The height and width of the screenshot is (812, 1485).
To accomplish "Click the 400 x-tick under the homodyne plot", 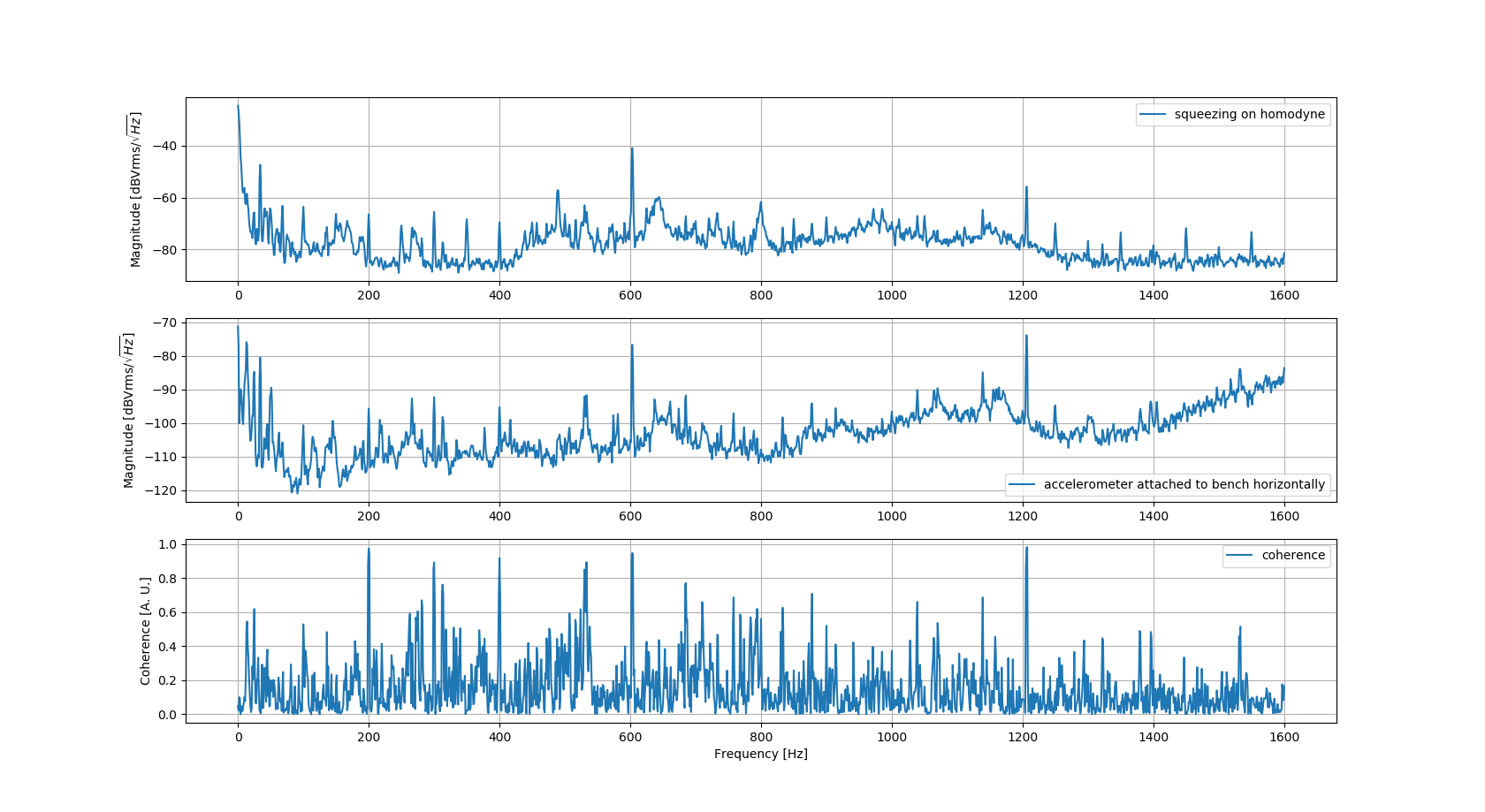I will (499, 295).
